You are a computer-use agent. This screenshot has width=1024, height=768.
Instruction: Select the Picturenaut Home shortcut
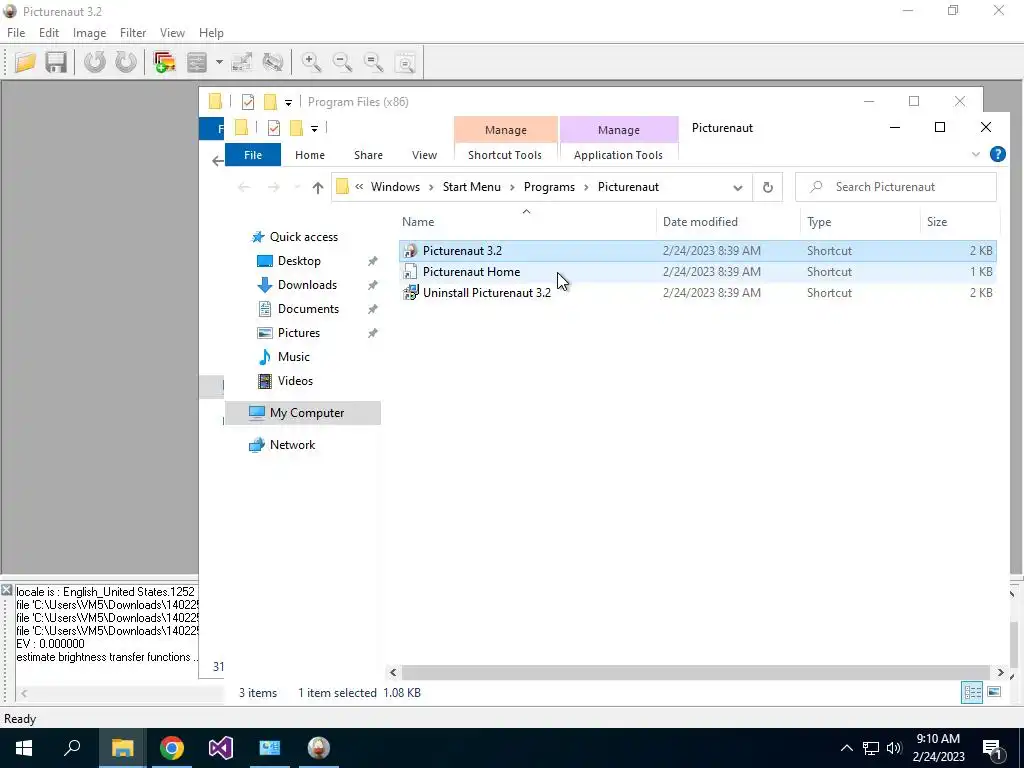tap(697, 272)
